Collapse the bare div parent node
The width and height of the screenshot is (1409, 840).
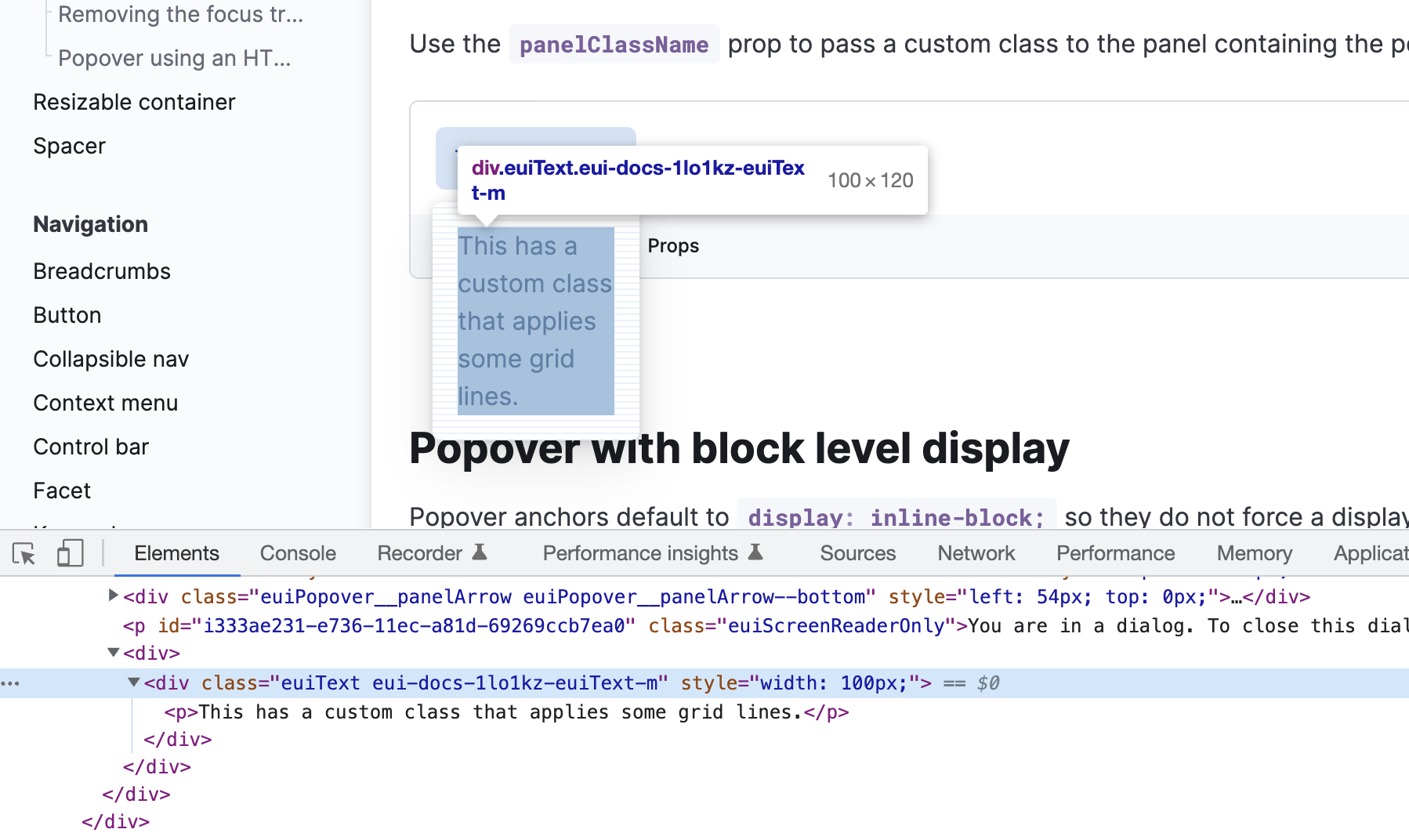coord(113,652)
